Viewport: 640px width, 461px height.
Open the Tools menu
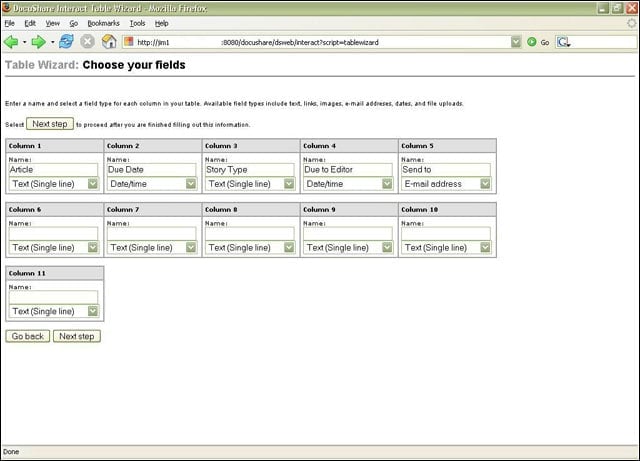coord(138,23)
